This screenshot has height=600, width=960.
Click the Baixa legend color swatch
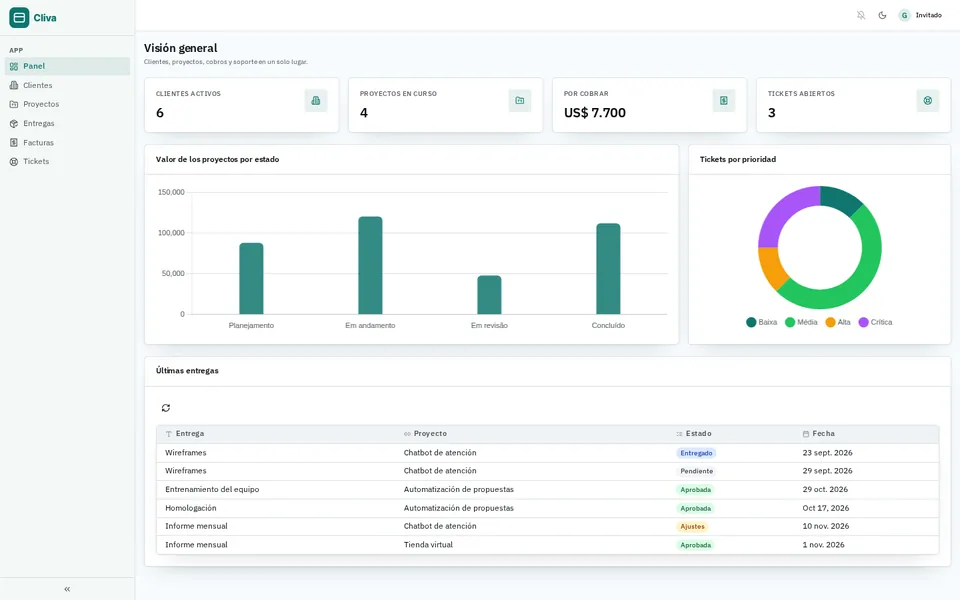coord(751,322)
